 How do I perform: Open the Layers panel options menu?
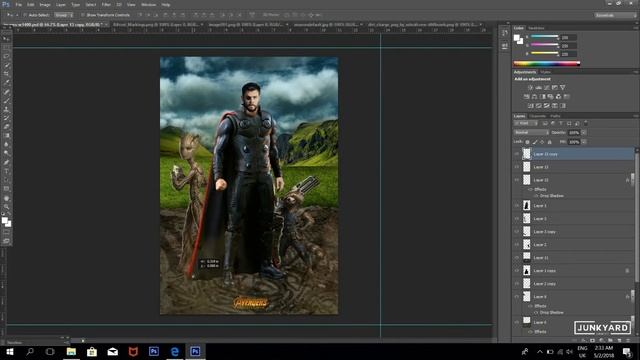[x=636, y=116]
